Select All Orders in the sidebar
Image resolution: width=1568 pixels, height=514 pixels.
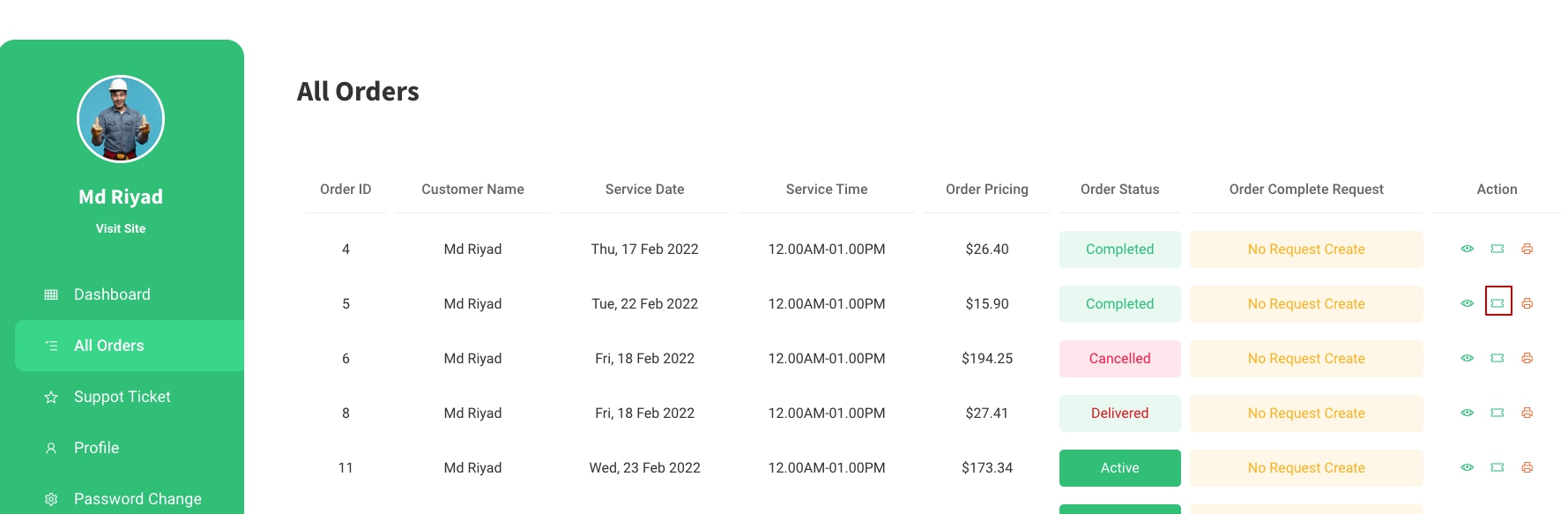click(x=108, y=346)
